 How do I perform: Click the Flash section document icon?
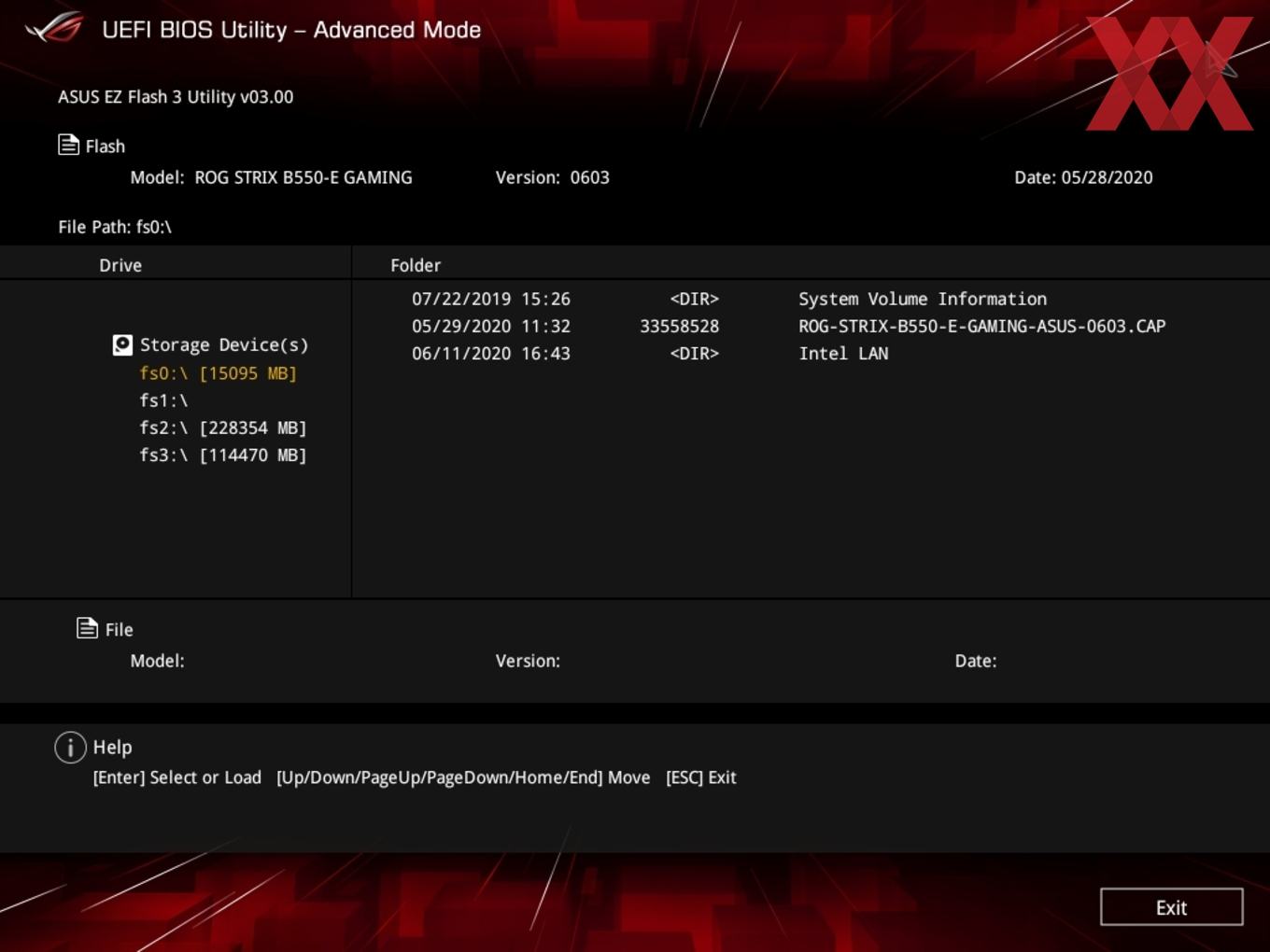[x=68, y=145]
